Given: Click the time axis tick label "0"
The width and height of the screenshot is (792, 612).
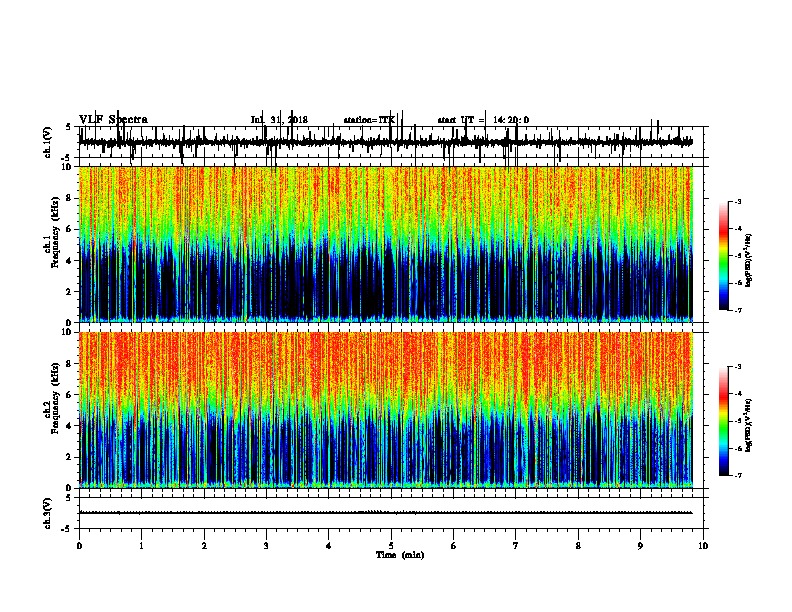Looking at the screenshot, I should (79, 545).
